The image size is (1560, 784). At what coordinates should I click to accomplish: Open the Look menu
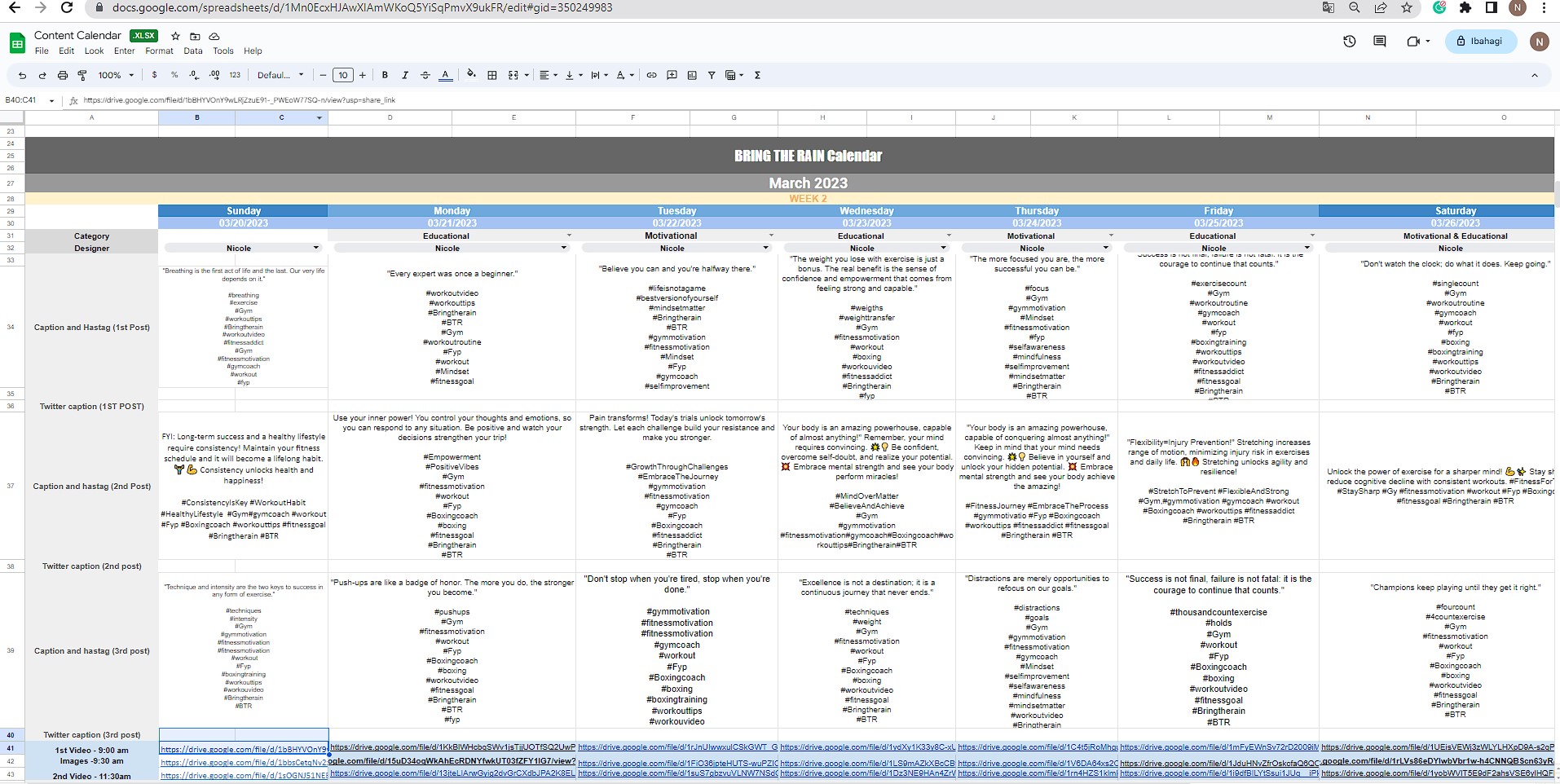pyautogui.click(x=94, y=51)
